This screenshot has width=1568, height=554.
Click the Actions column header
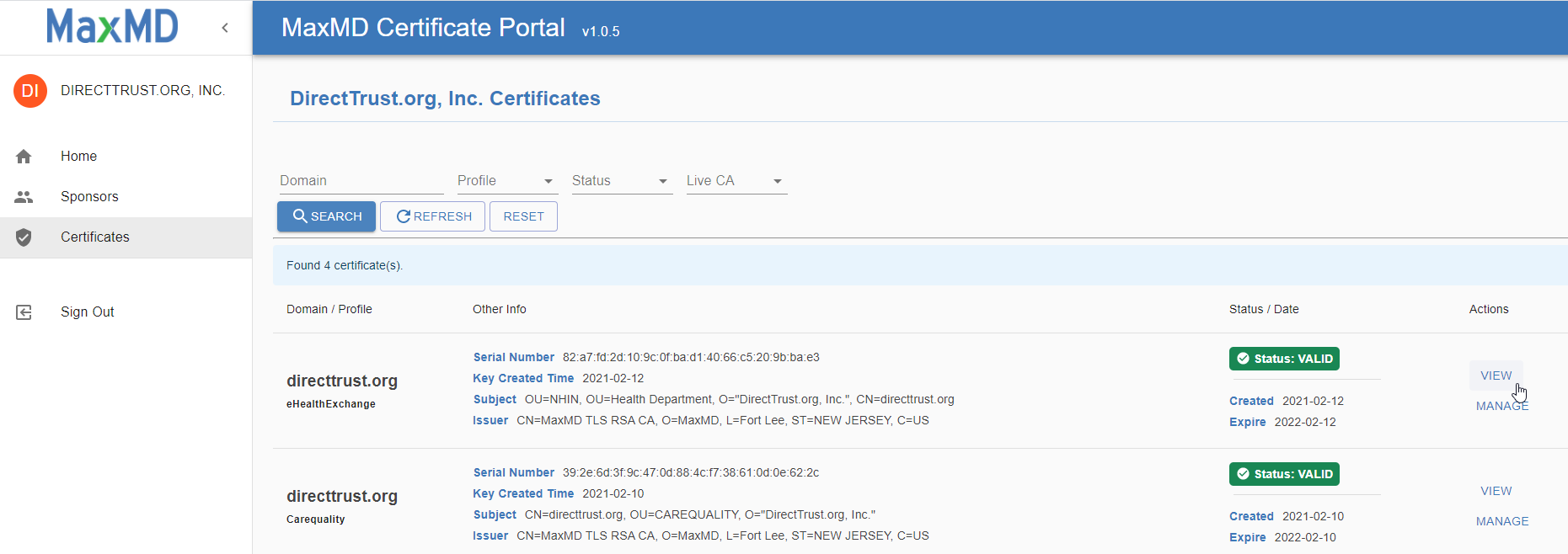[x=1489, y=309]
